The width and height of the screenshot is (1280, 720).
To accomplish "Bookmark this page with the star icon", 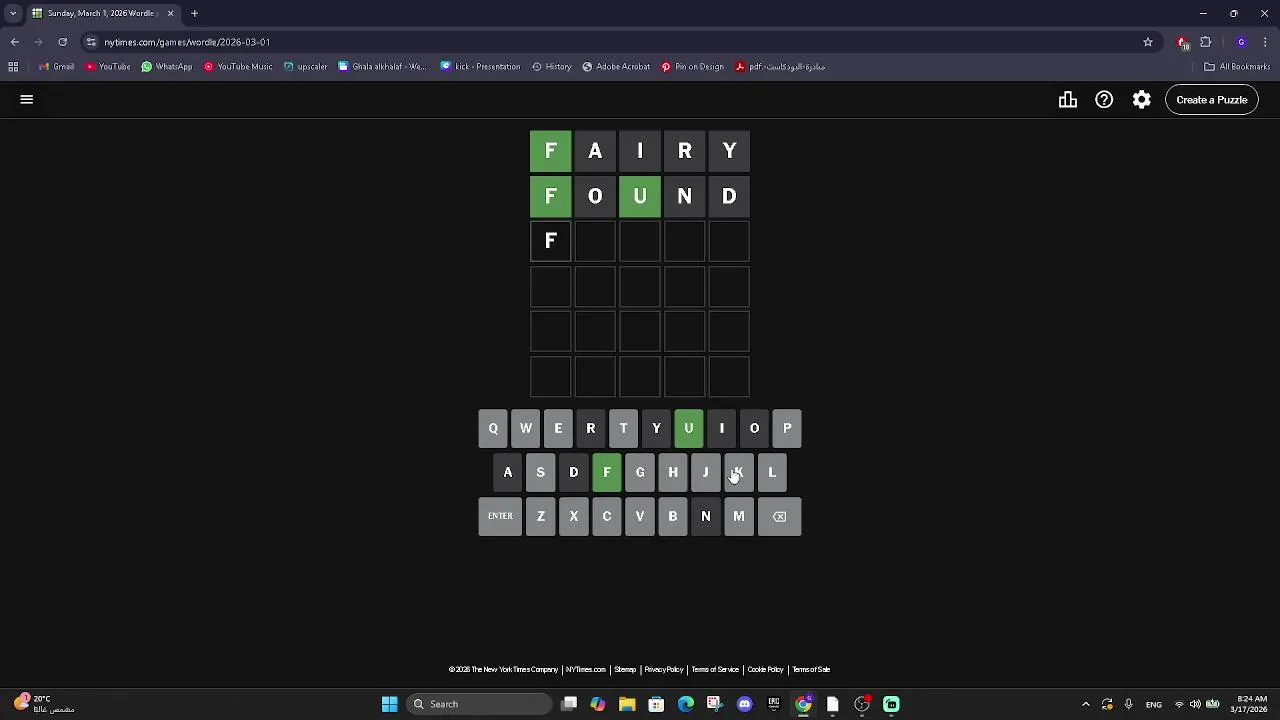I will click(1148, 42).
